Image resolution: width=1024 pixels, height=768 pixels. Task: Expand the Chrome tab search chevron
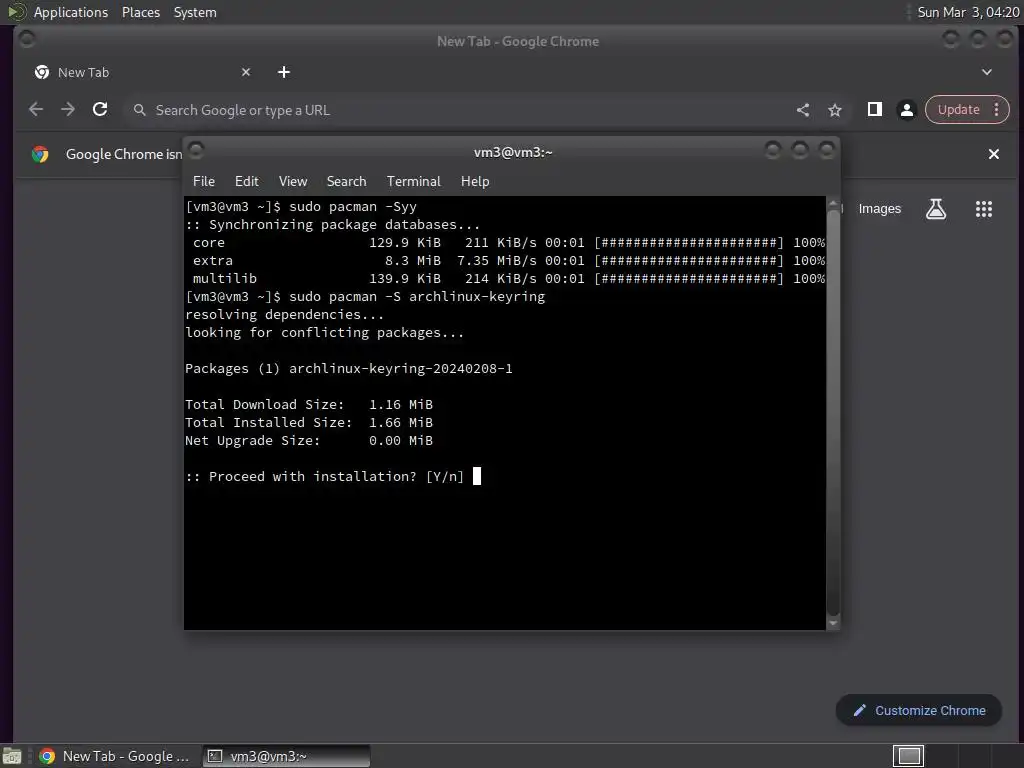987,72
